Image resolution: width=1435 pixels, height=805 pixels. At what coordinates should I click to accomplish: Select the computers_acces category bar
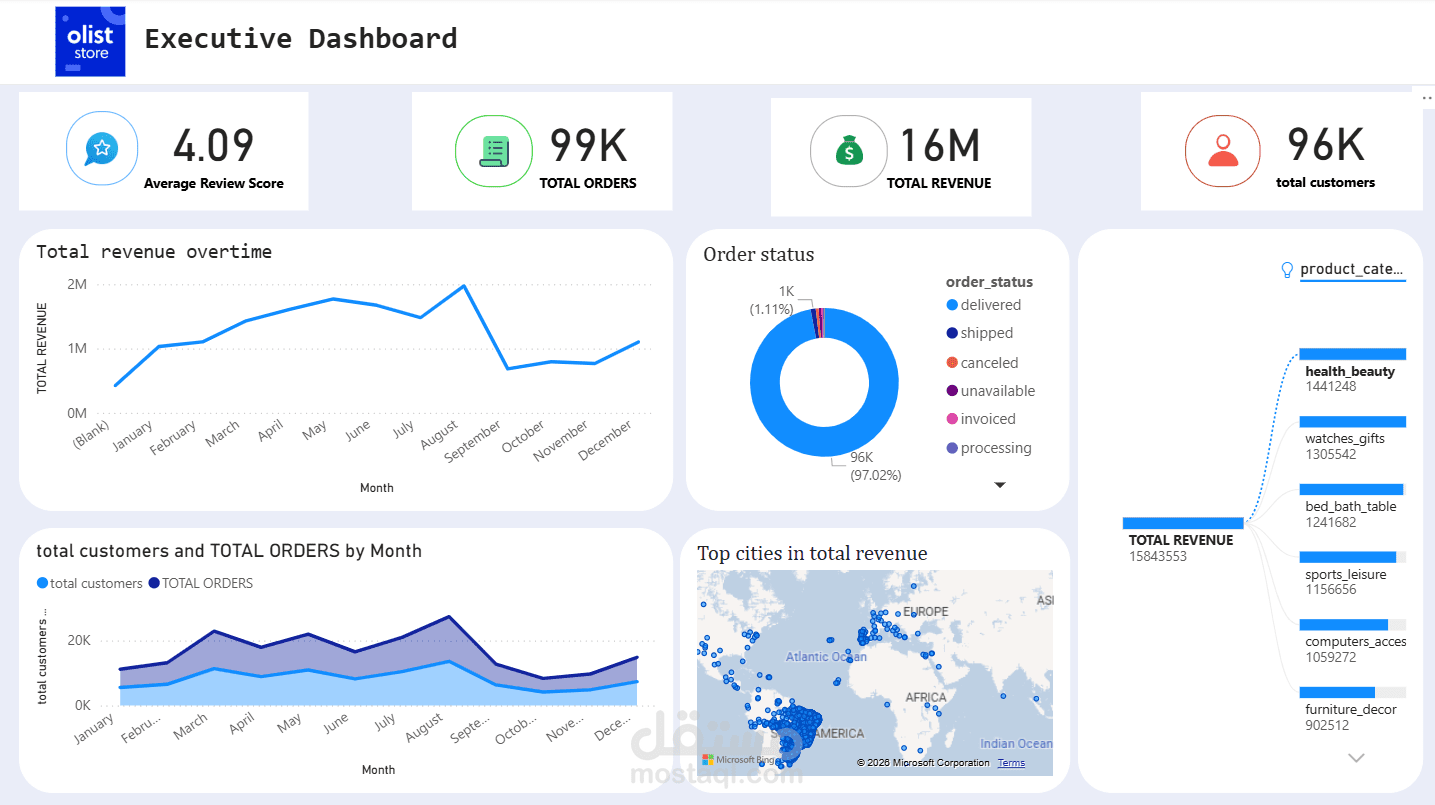point(1353,625)
